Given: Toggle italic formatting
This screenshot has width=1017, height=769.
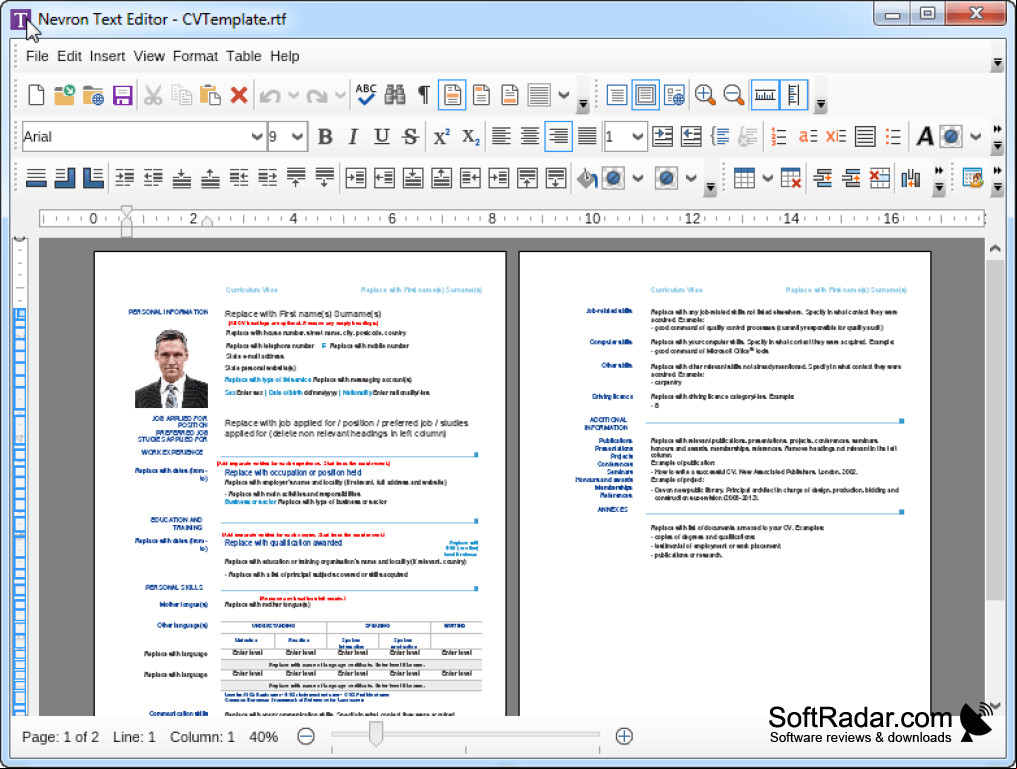Looking at the screenshot, I should [353, 137].
